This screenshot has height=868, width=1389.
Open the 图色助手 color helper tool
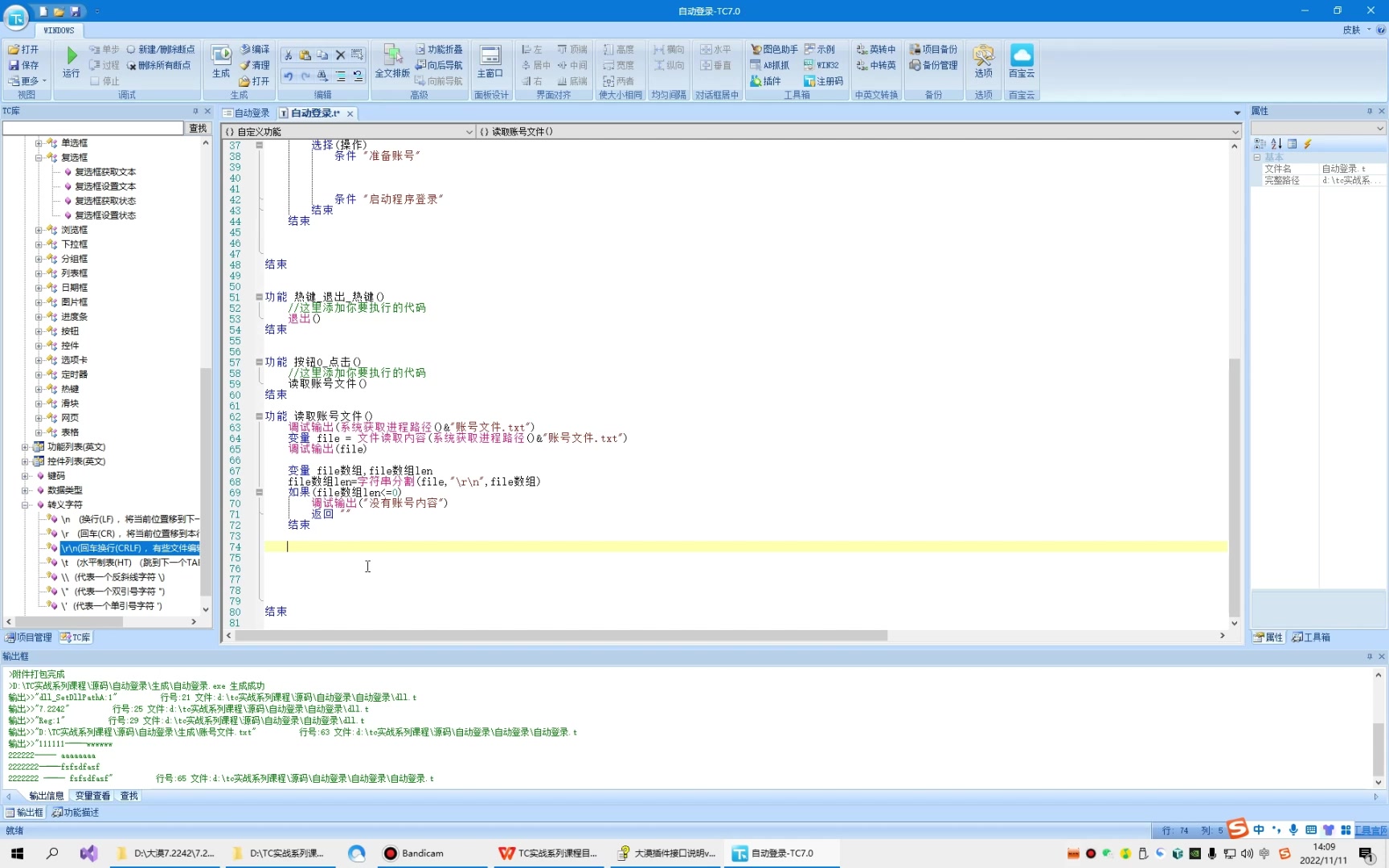774,49
